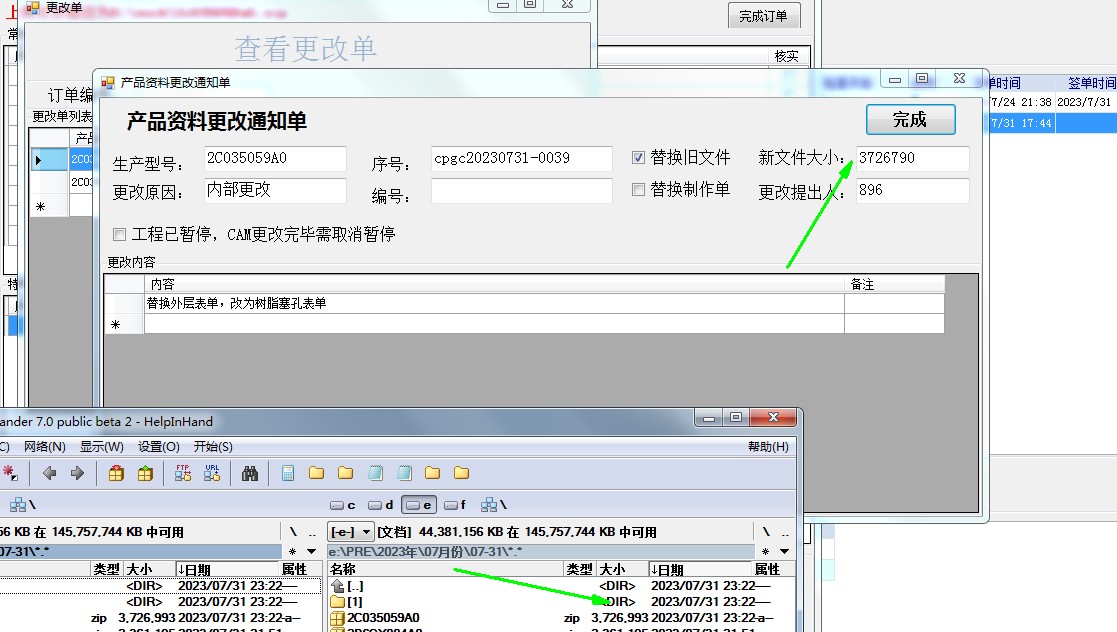Click the 新文件大小 field showing 3726790
1117x632 pixels.
(912, 158)
